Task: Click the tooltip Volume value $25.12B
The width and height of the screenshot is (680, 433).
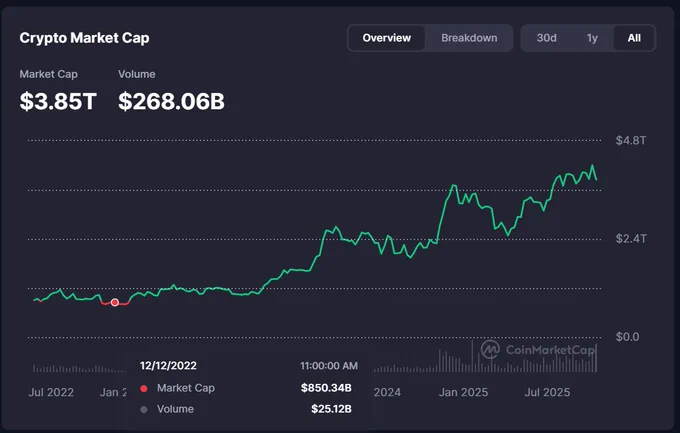Action: (331, 409)
